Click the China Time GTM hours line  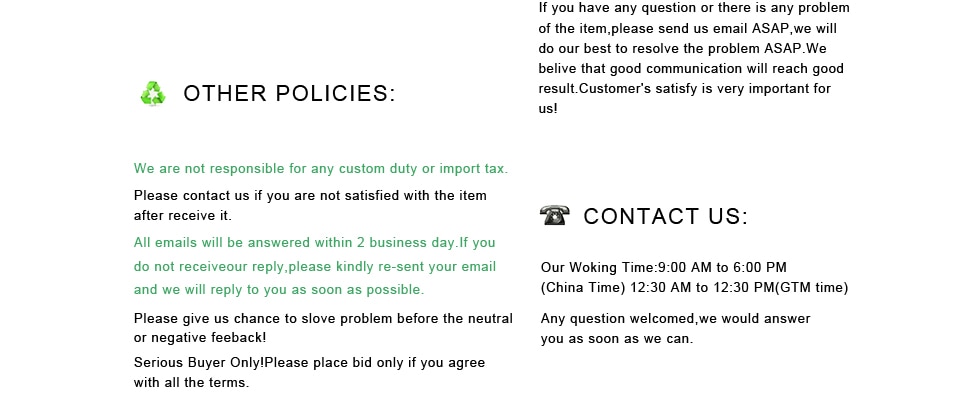694,288
